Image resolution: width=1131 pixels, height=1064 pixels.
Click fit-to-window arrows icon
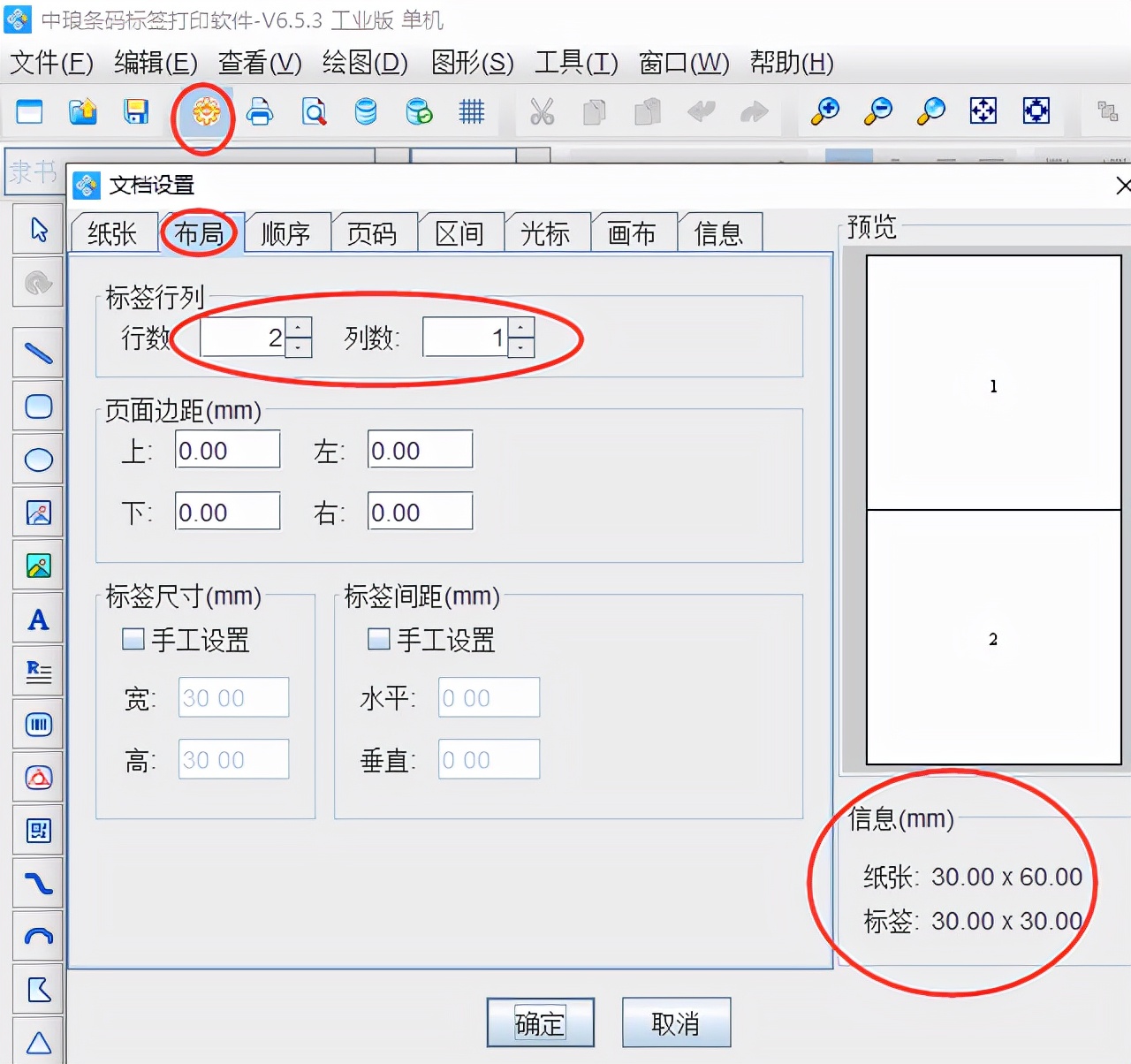[983, 111]
